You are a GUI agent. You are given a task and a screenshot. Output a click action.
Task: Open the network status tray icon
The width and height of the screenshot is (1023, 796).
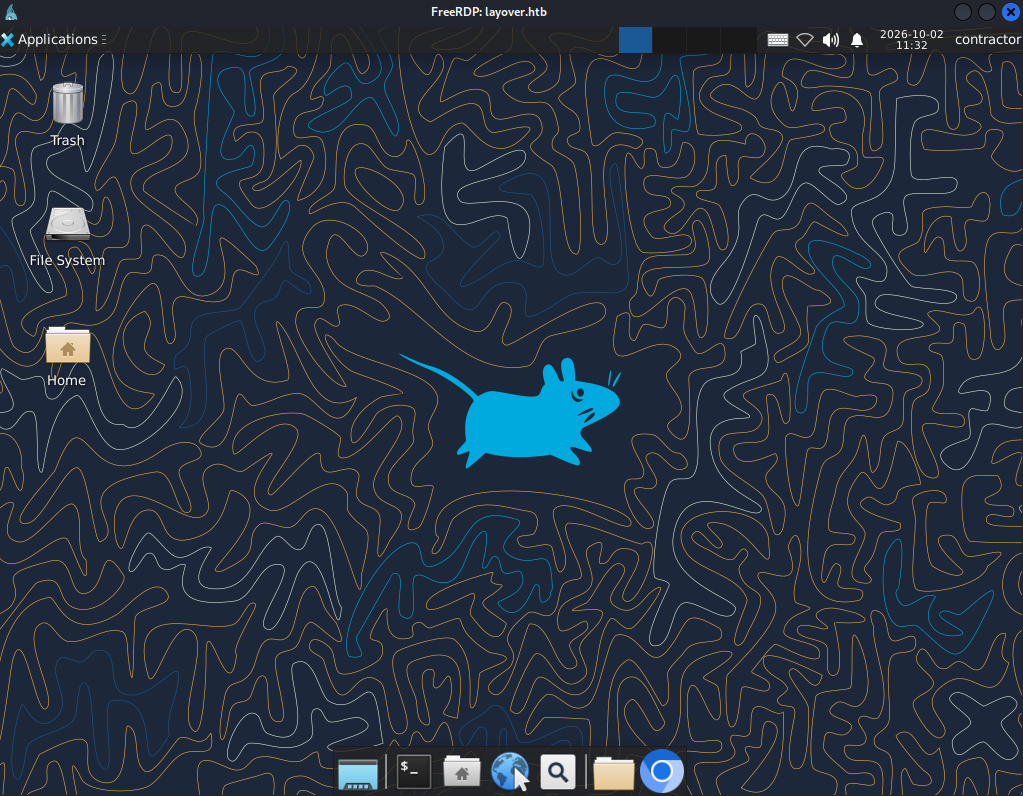[804, 40]
